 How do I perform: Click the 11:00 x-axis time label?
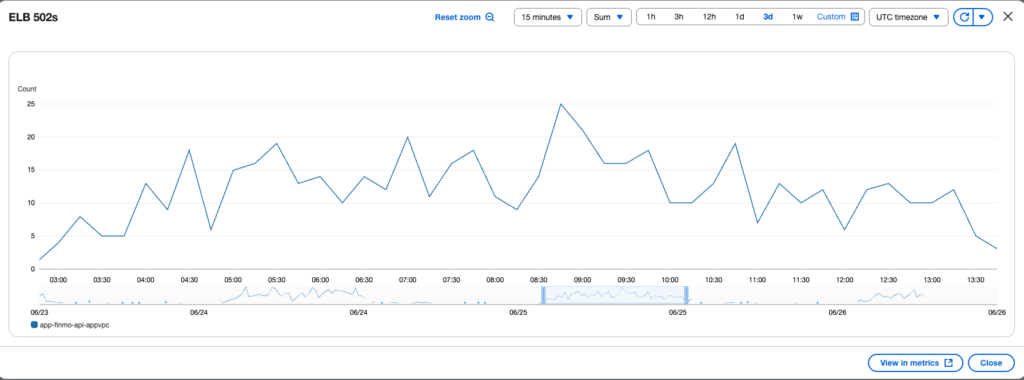click(758, 279)
